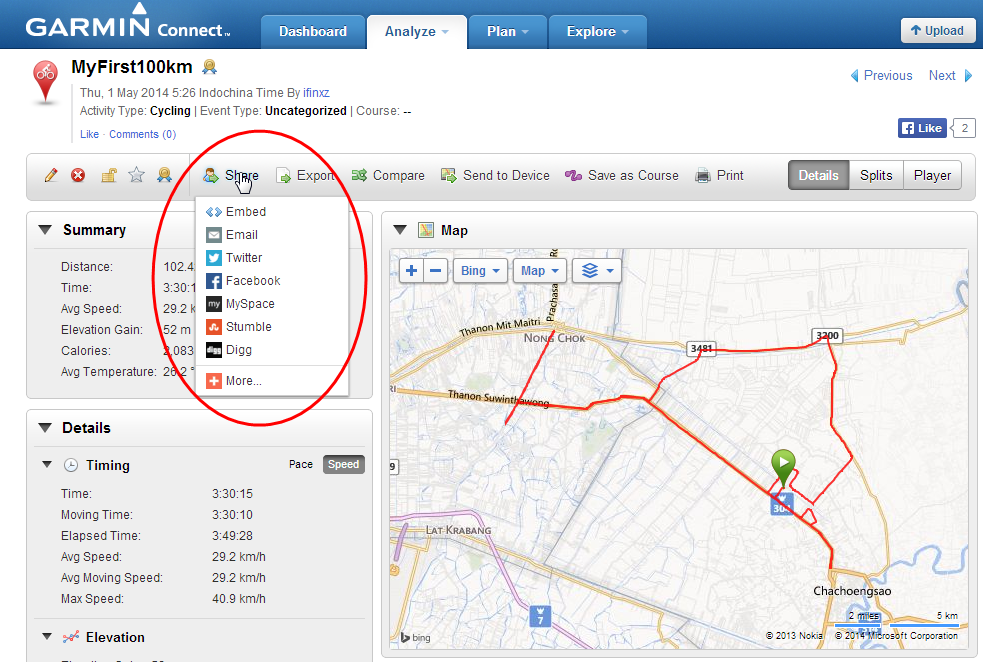Screen dimensions: 983x662
Task: Click the map icon in Map header
Action: (426, 230)
